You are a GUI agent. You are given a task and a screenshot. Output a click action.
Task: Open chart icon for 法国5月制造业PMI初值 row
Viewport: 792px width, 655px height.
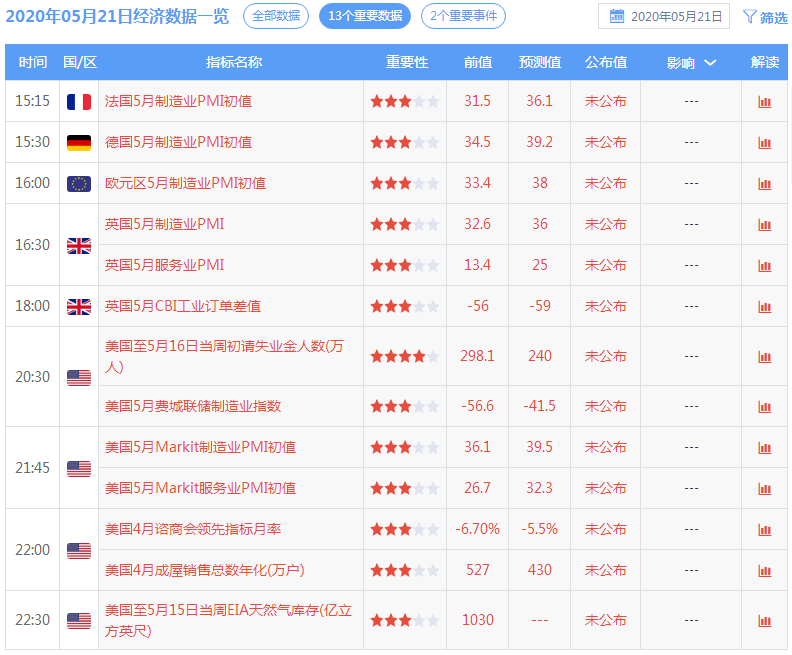tap(765, 102)
